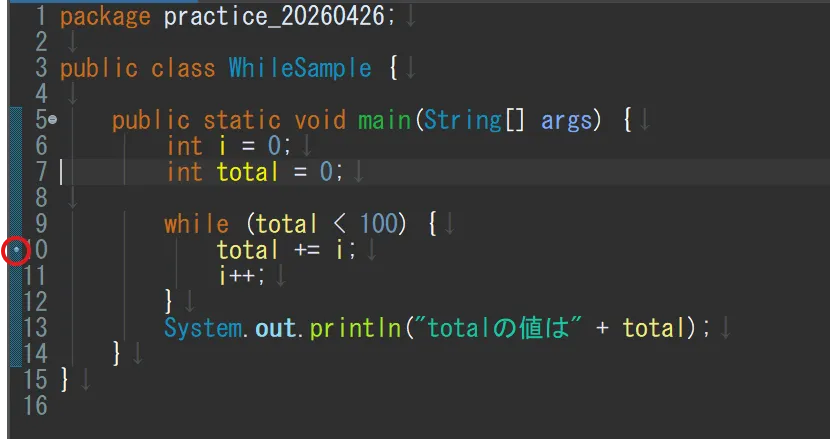Image resolution: width=830 pixels, height=439 pixels.
Task: Click the 'while' keyword
Action: click(196, 224)
